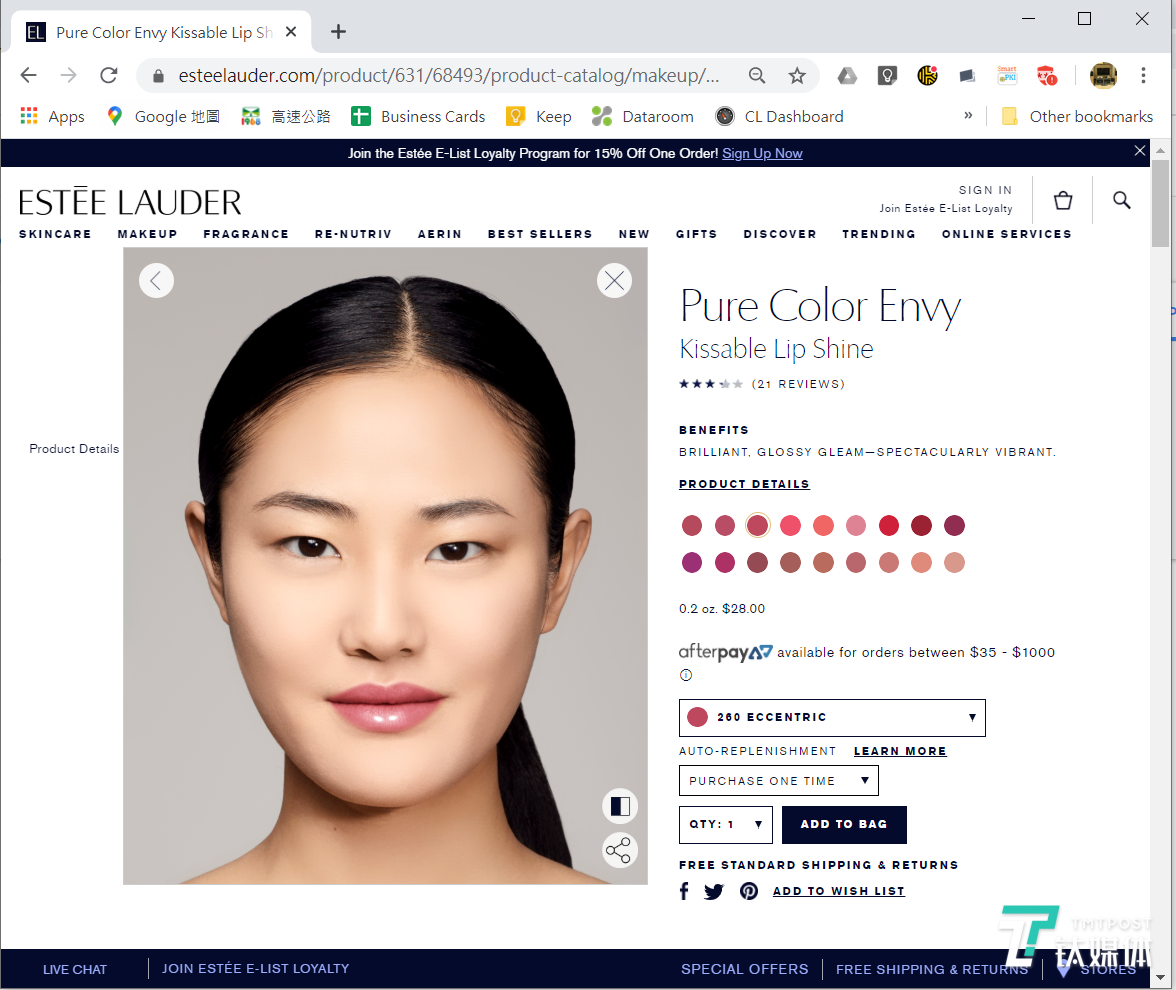Close the virtual try-on viewer
The image size is (1176, 990).
click(x=614, y=281)
